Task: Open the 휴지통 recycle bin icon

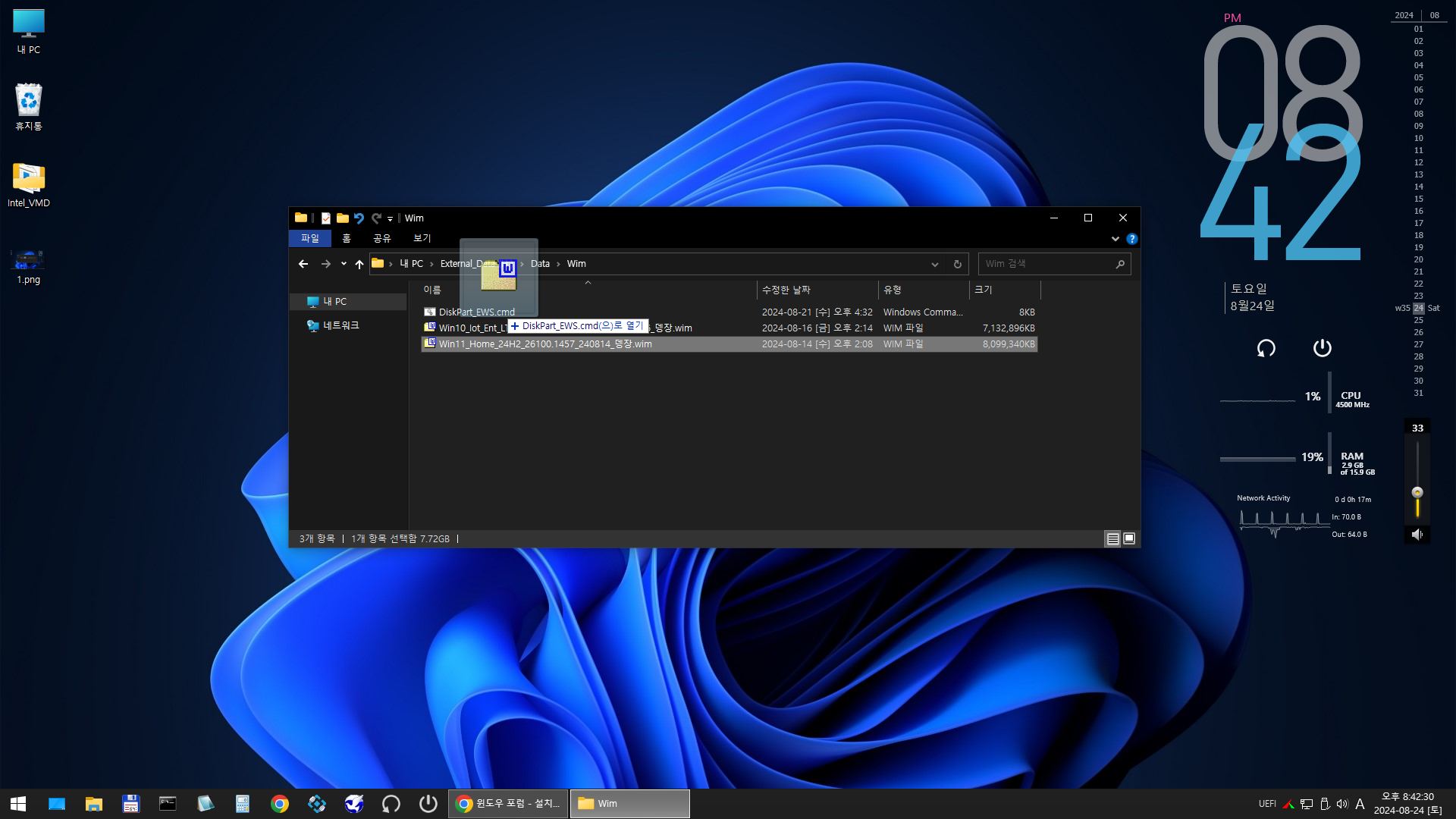Action: pos(29,107)
